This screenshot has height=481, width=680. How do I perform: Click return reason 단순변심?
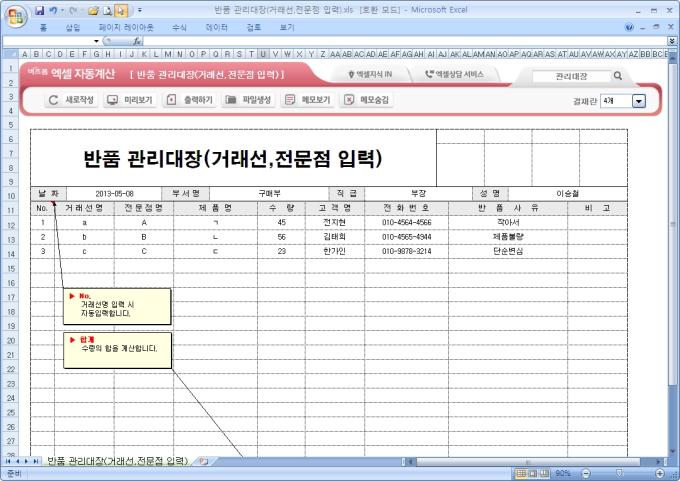[x=508, y=252]
